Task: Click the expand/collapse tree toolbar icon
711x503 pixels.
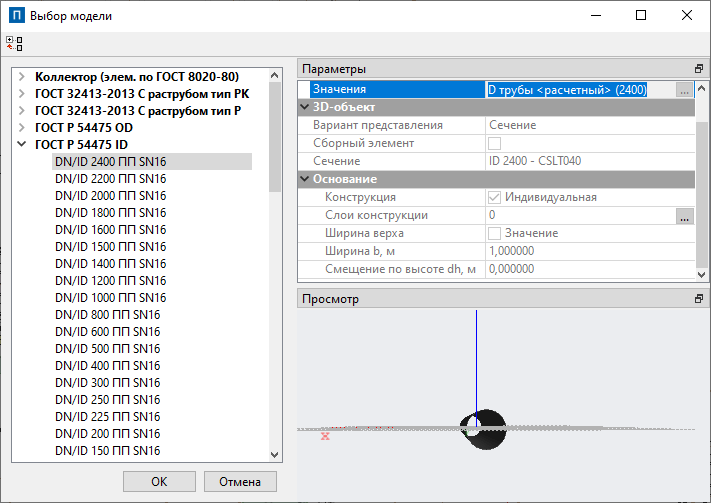Action: (14, 44)
